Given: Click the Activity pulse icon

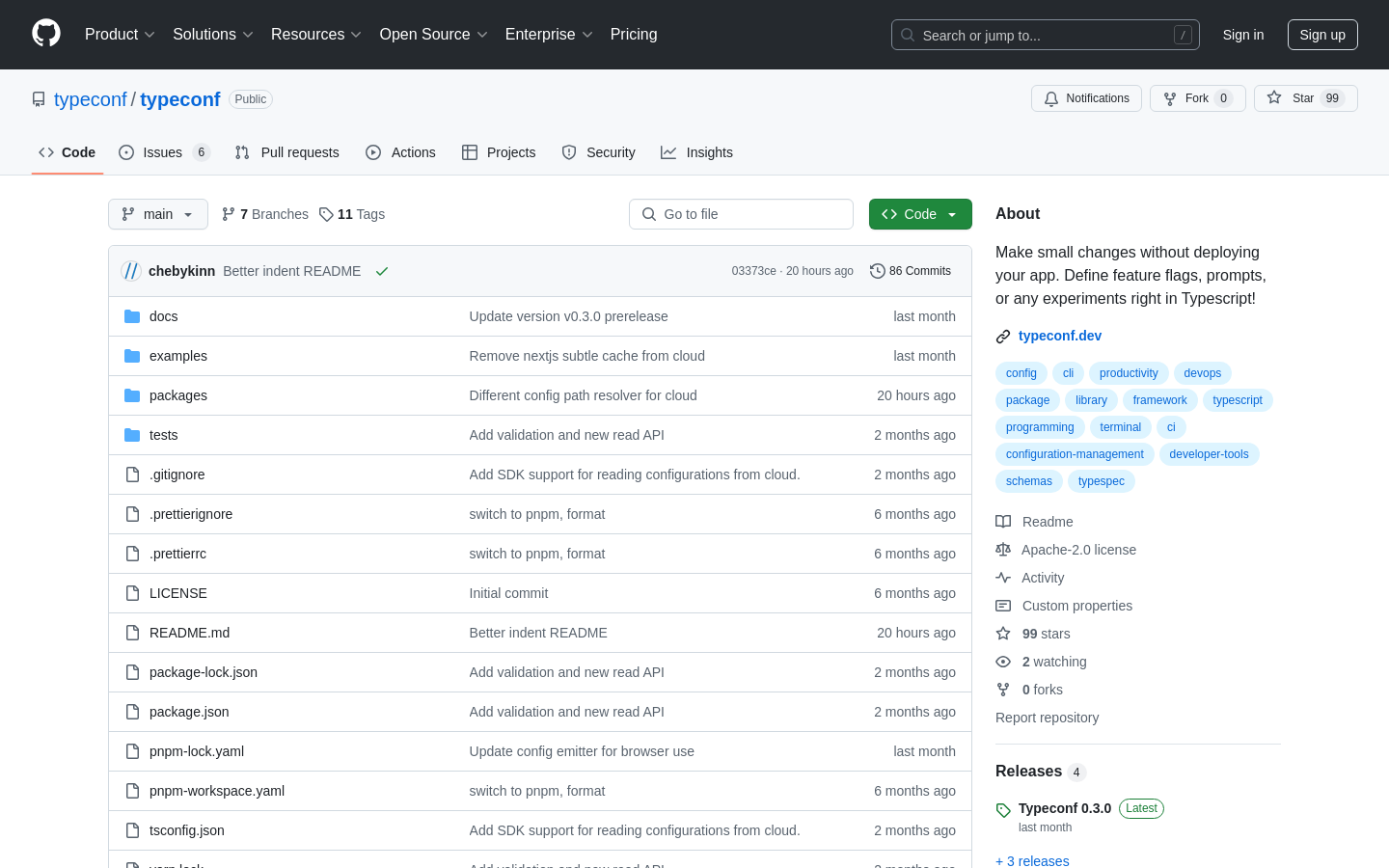Looking at the screenshot, I should [x=1003, y=578].
